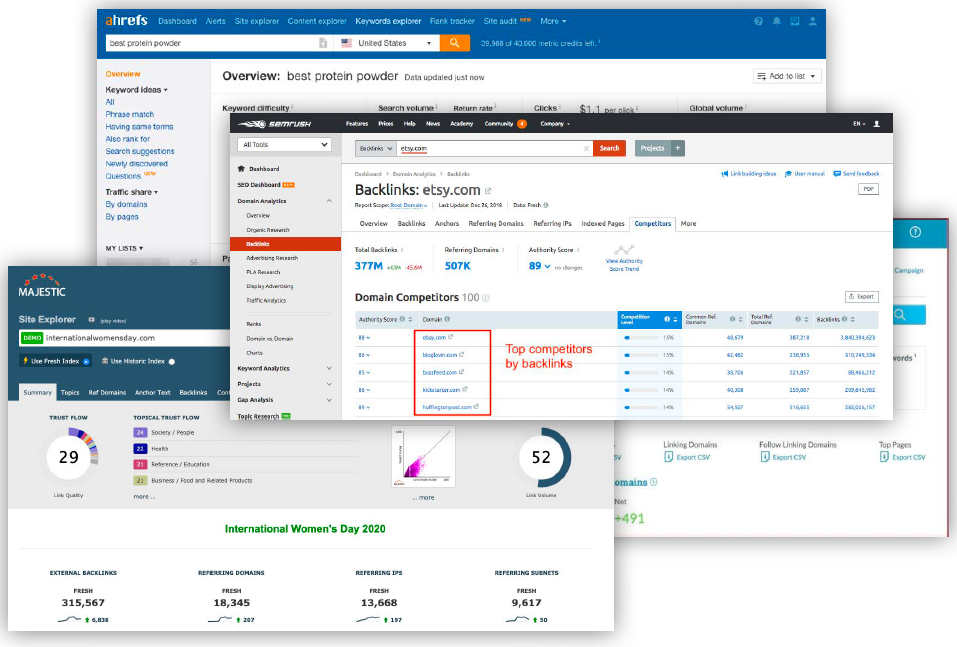
Task: Click the orange Ahrefs search magnifier button
Action: [454, 43]
